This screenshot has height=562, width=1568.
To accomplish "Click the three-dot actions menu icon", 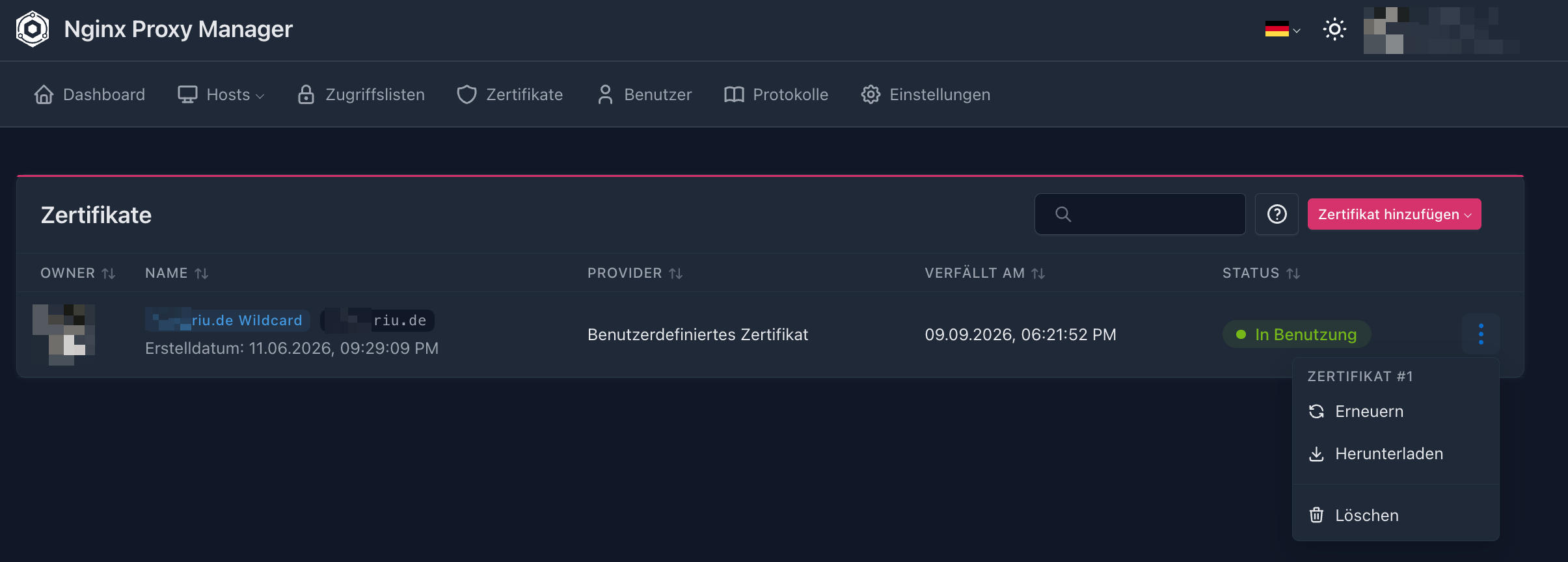I will click(1481, 334).
